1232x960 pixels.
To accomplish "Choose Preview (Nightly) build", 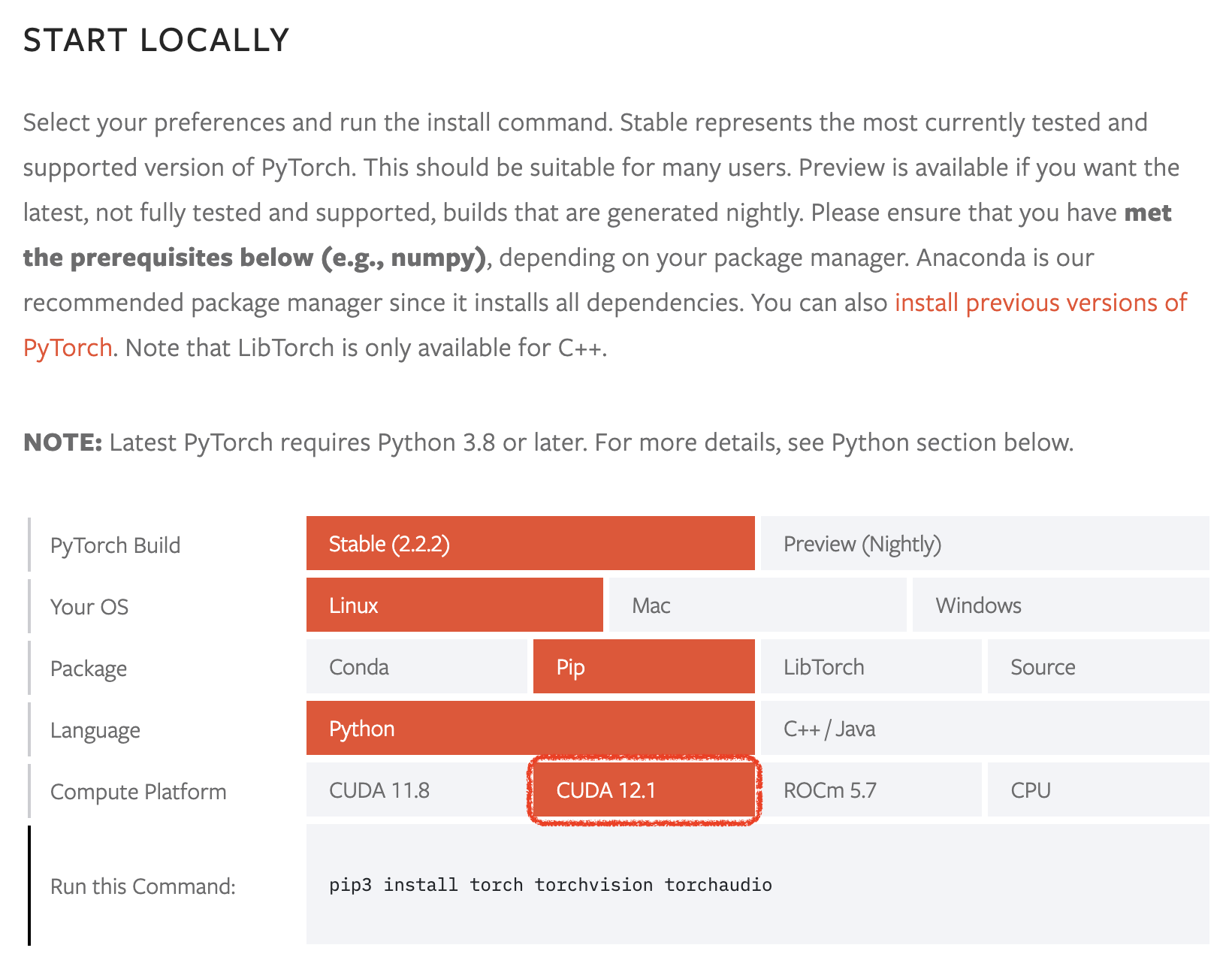I will pyautogui.click(x=985, y=543).
